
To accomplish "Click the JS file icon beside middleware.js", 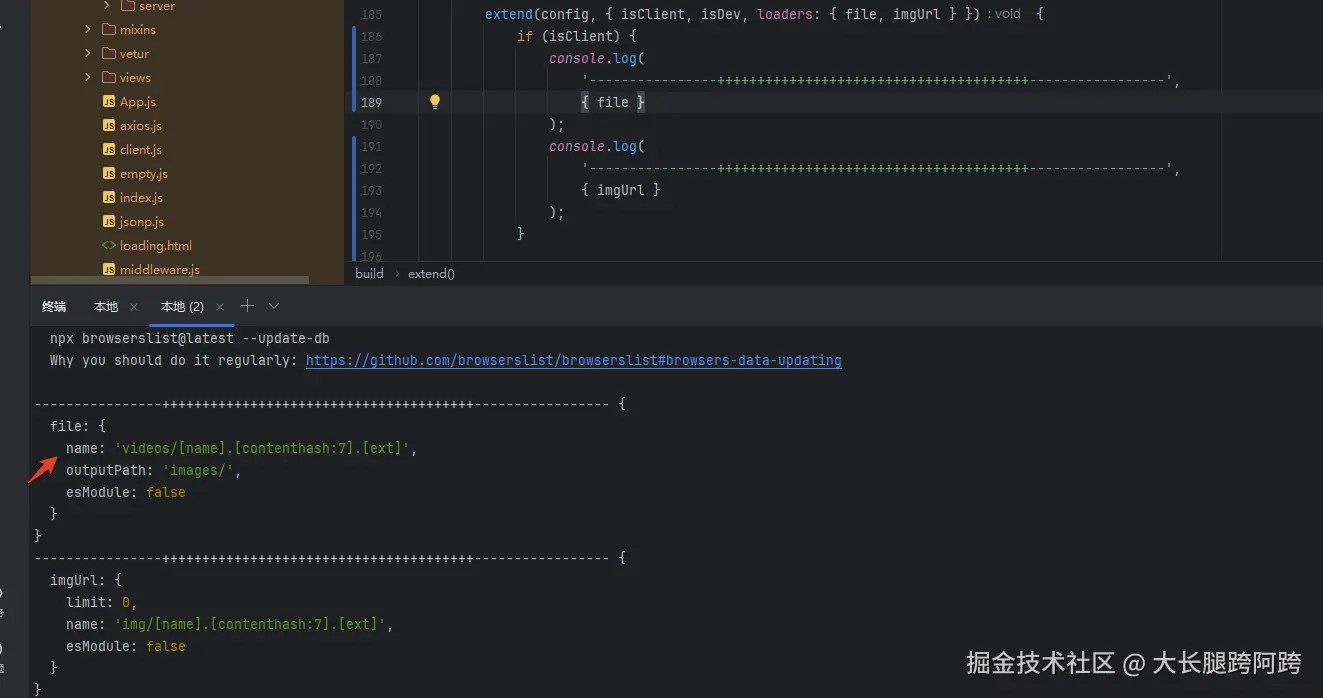I will coord(109,270).
